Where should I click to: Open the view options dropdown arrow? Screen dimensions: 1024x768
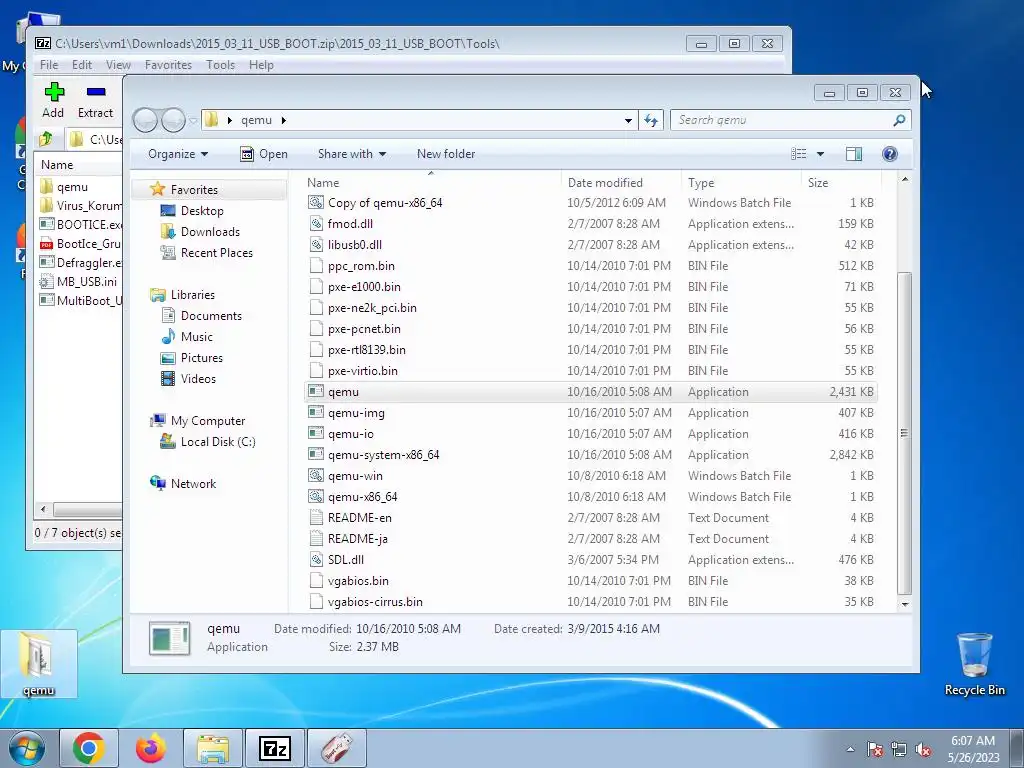[820, 154]
